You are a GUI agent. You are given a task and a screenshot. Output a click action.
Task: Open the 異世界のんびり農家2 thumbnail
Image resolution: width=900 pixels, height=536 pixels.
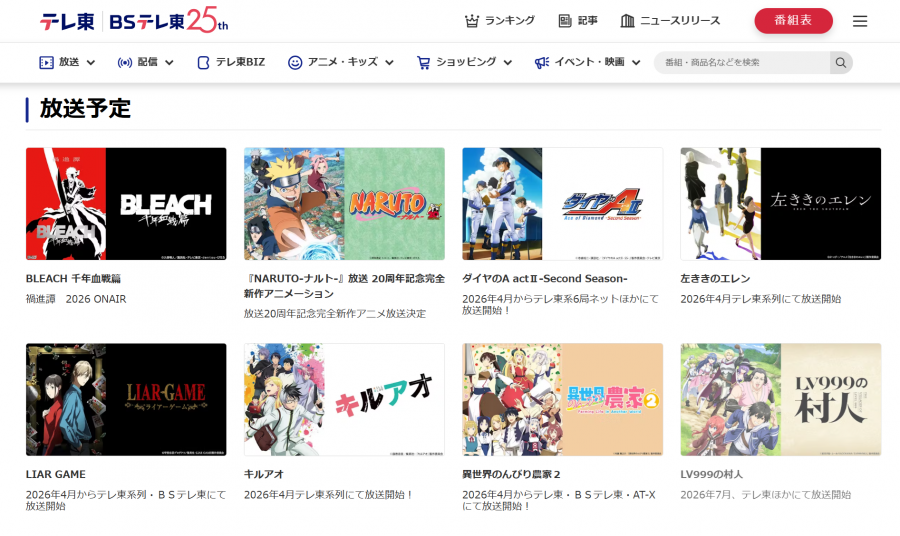562,399
